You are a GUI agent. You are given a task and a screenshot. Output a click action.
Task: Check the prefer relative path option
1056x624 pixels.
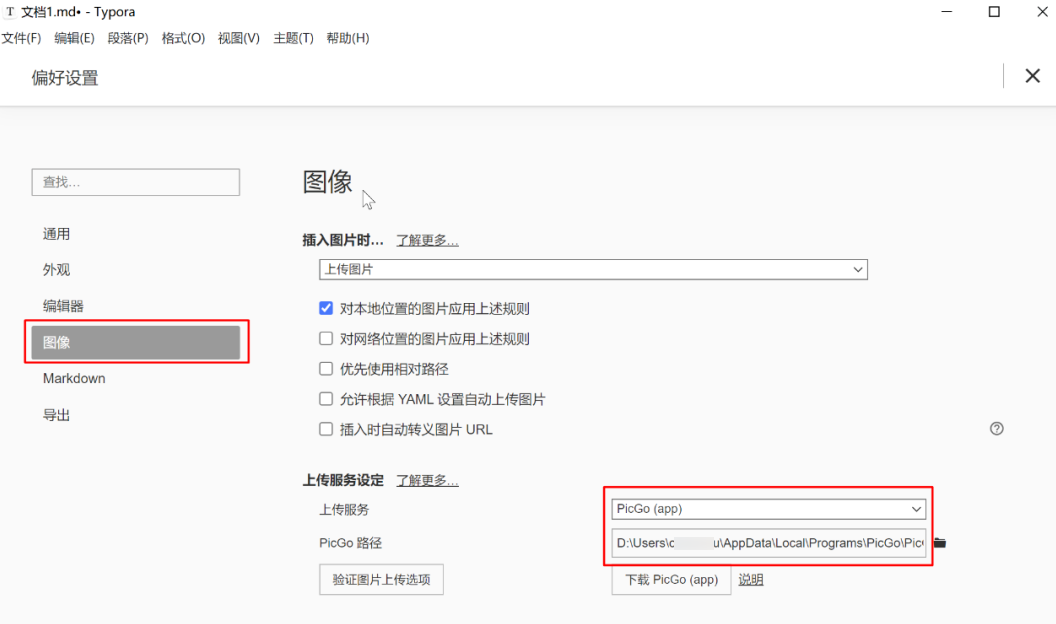pyautogui.click(x=326, y=369)
